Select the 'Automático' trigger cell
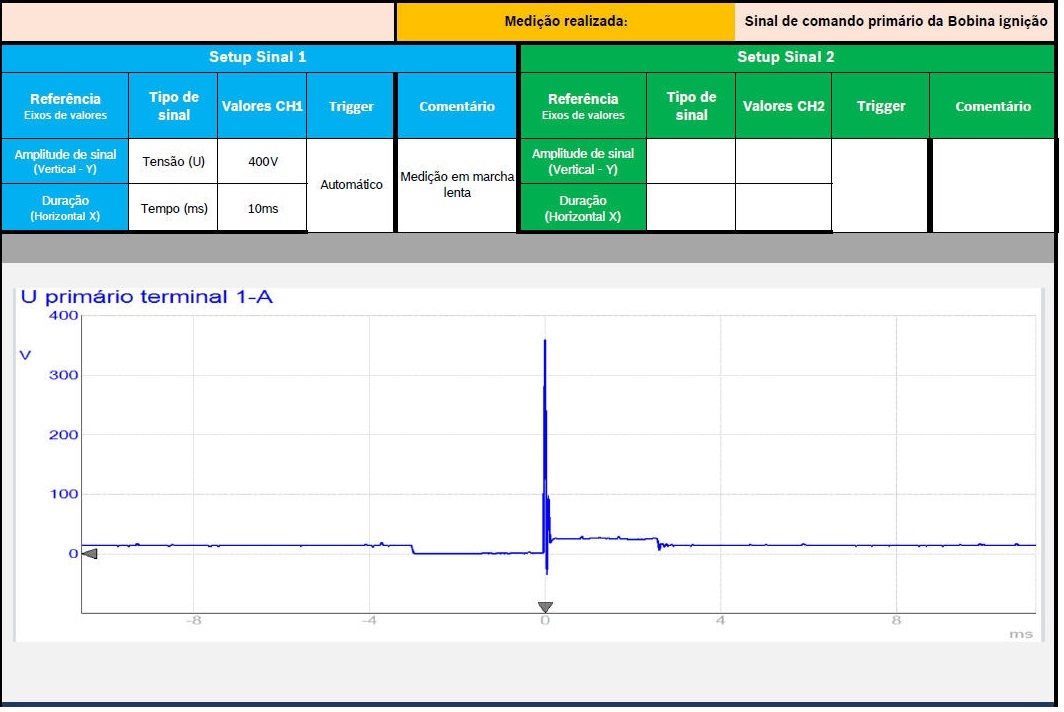This screenshot has width=1064, height=712. [351, 185]
